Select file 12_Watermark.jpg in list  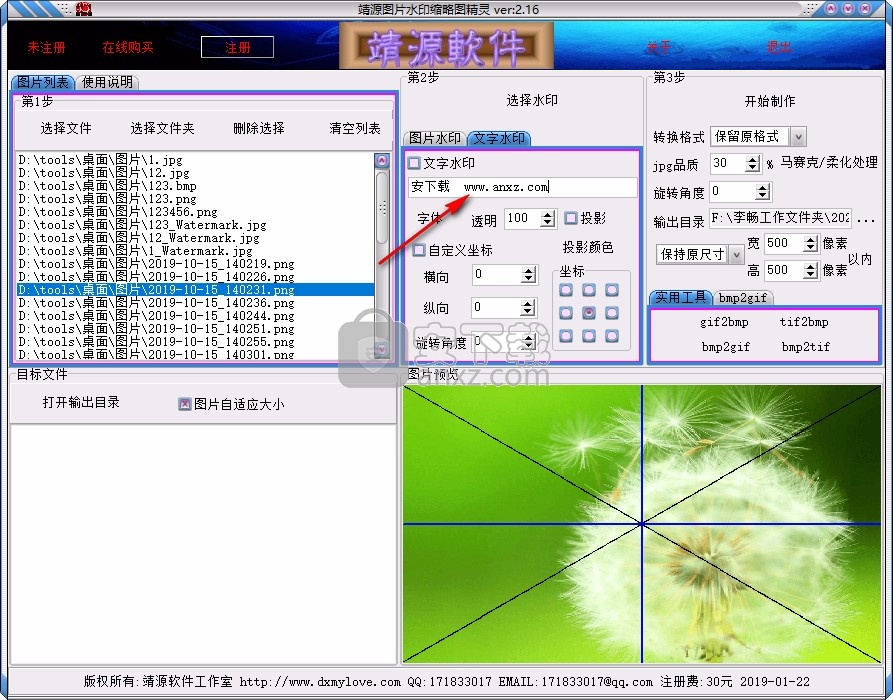tap(195, 238)
